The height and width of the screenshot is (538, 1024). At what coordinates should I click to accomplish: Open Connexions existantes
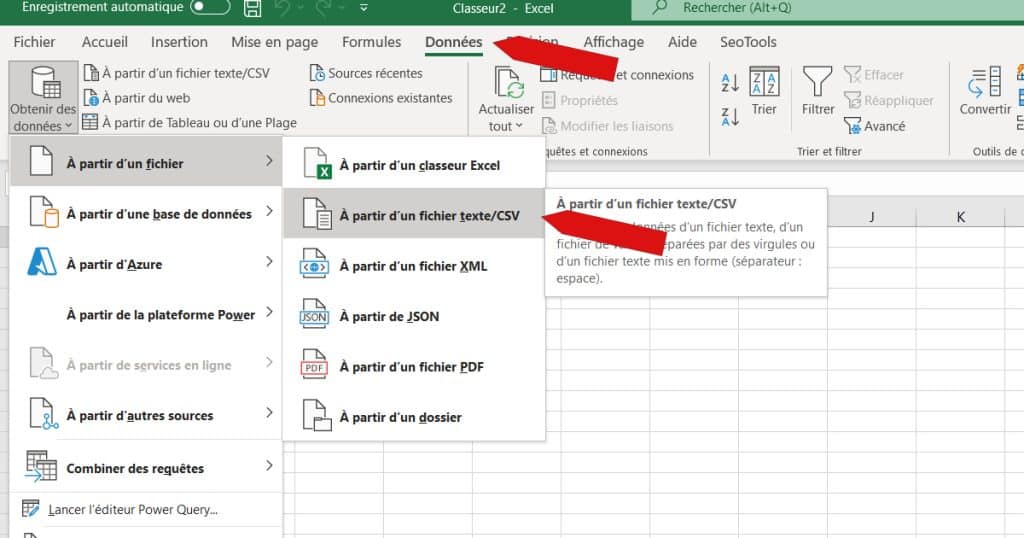381,98
